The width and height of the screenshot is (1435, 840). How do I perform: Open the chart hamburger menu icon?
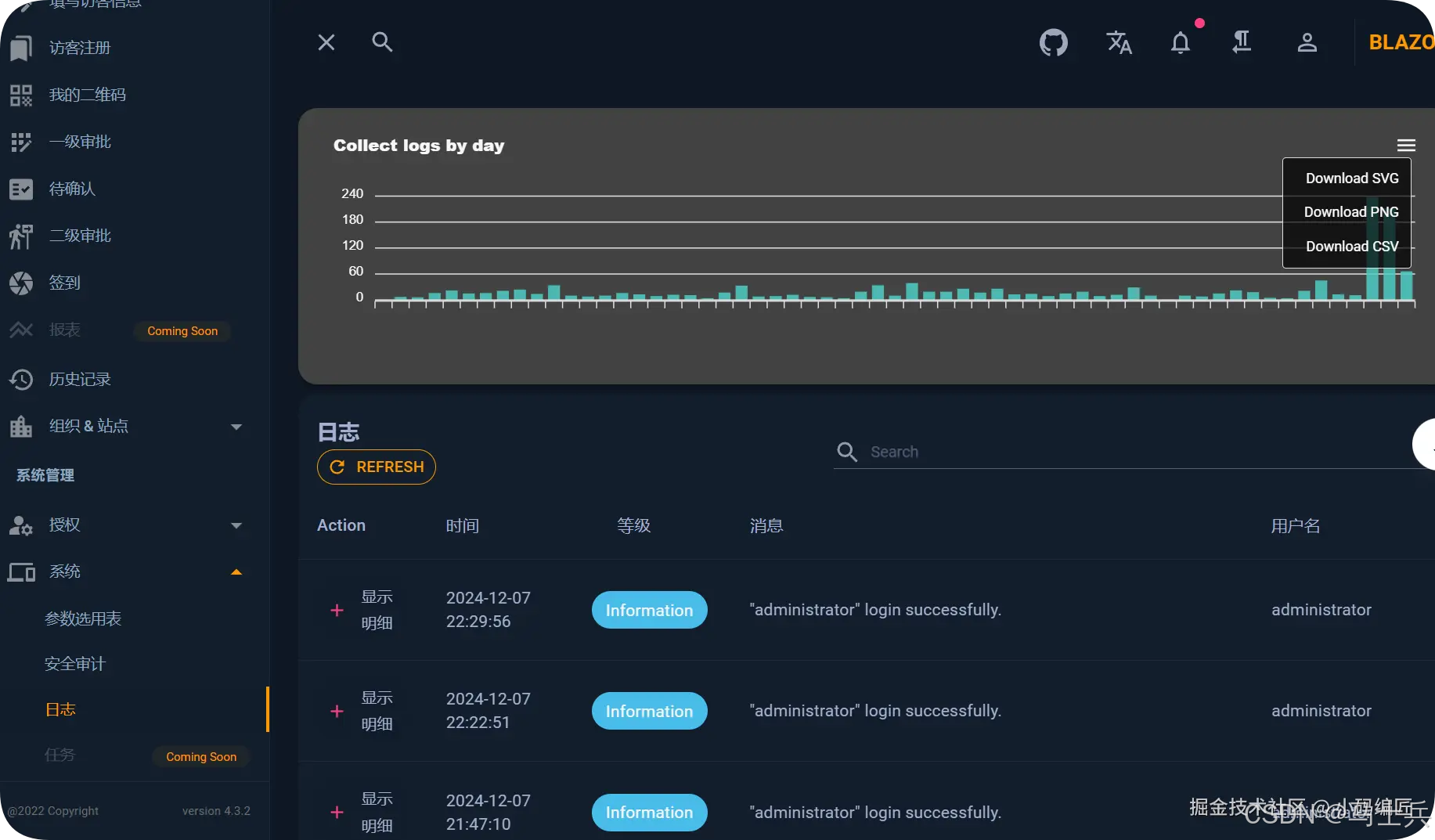[x=1406, y=144]
